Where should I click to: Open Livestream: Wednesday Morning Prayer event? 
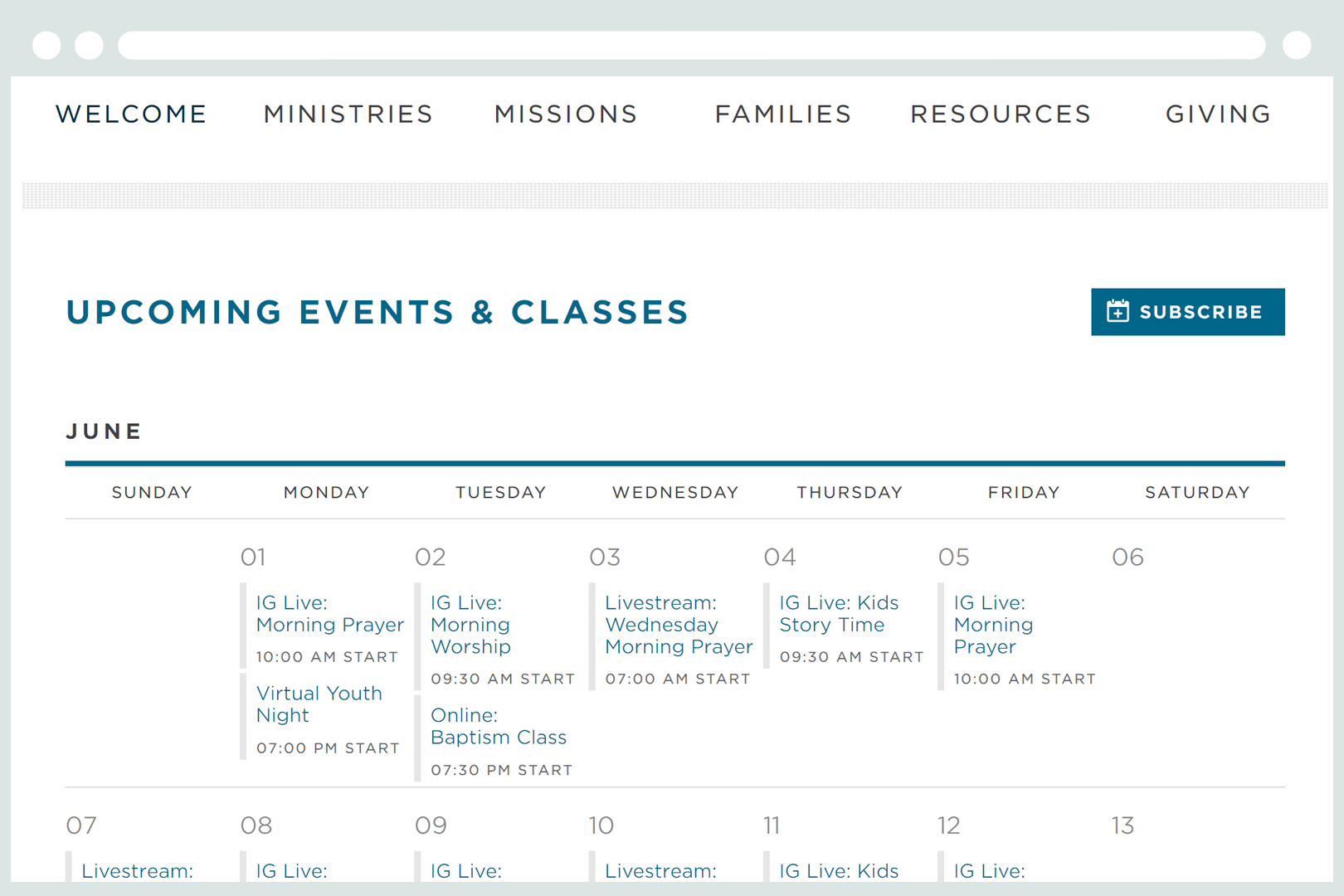tap(679, 625)
